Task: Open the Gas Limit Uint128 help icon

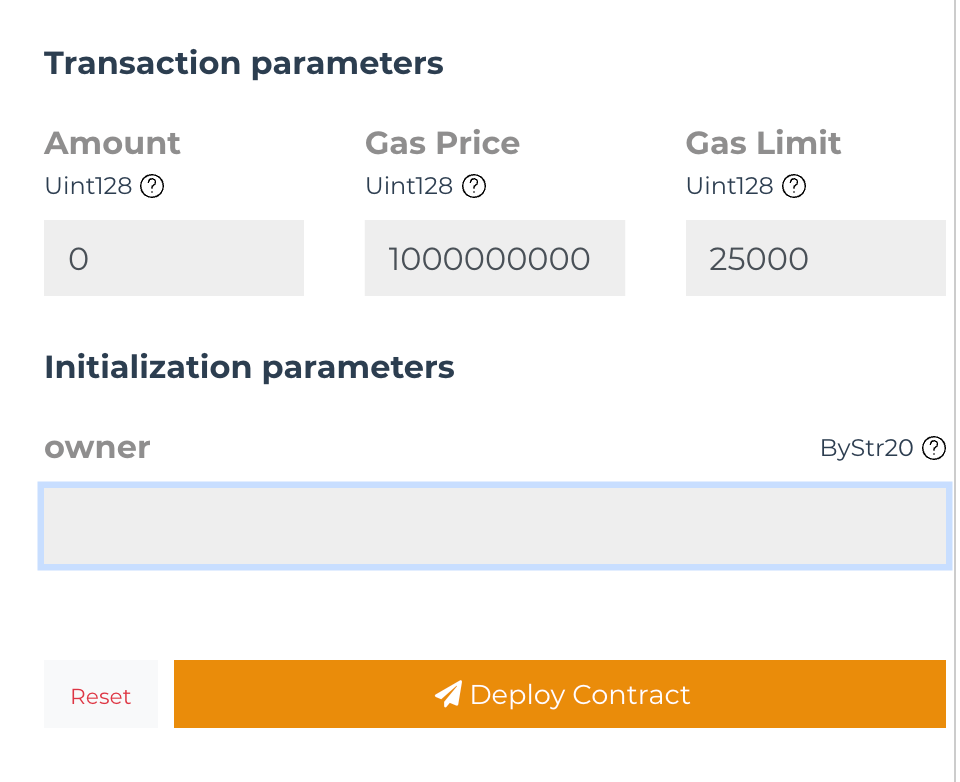Action: [x=794, y=186]
